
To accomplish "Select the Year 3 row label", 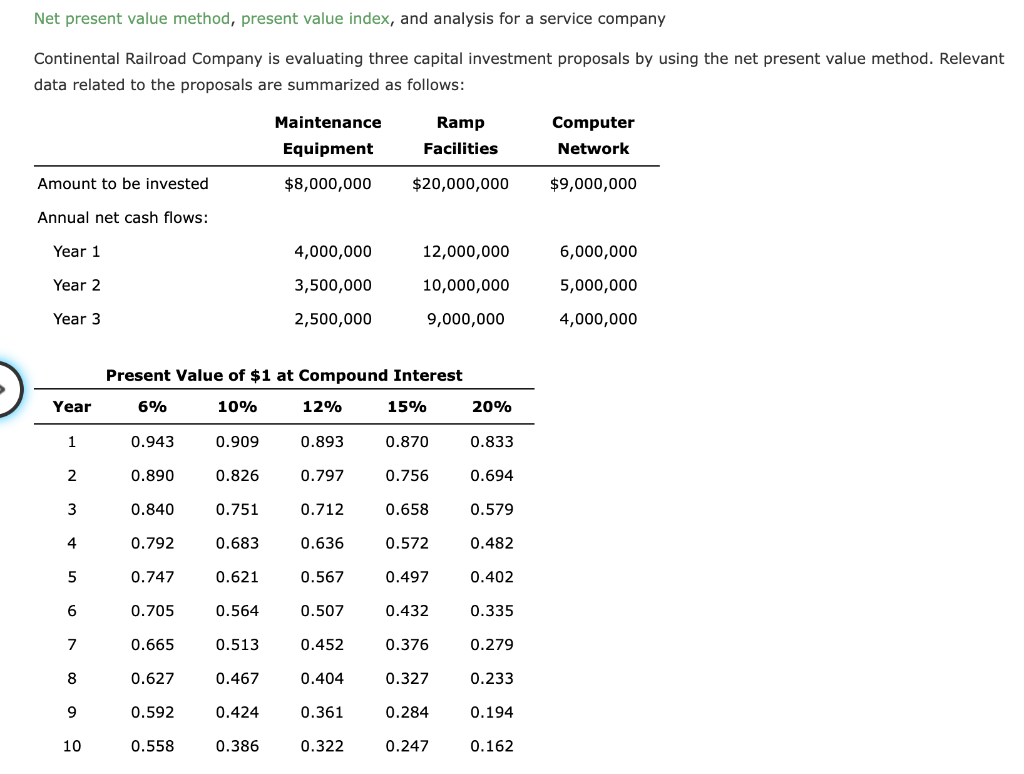I will coord(77,318).
